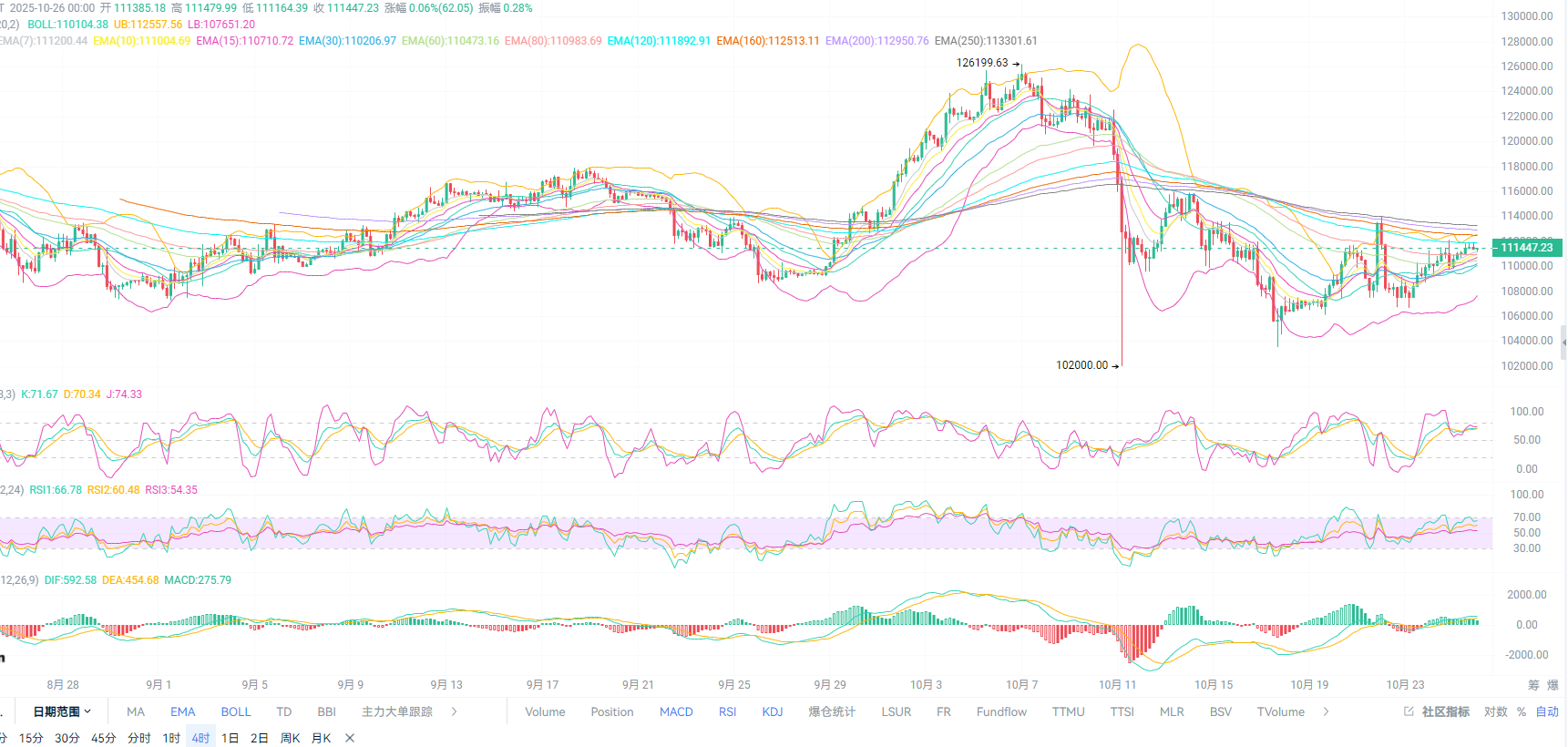
Task: Toggle the BOLL overlay indicator
Action: coord(235,711)
